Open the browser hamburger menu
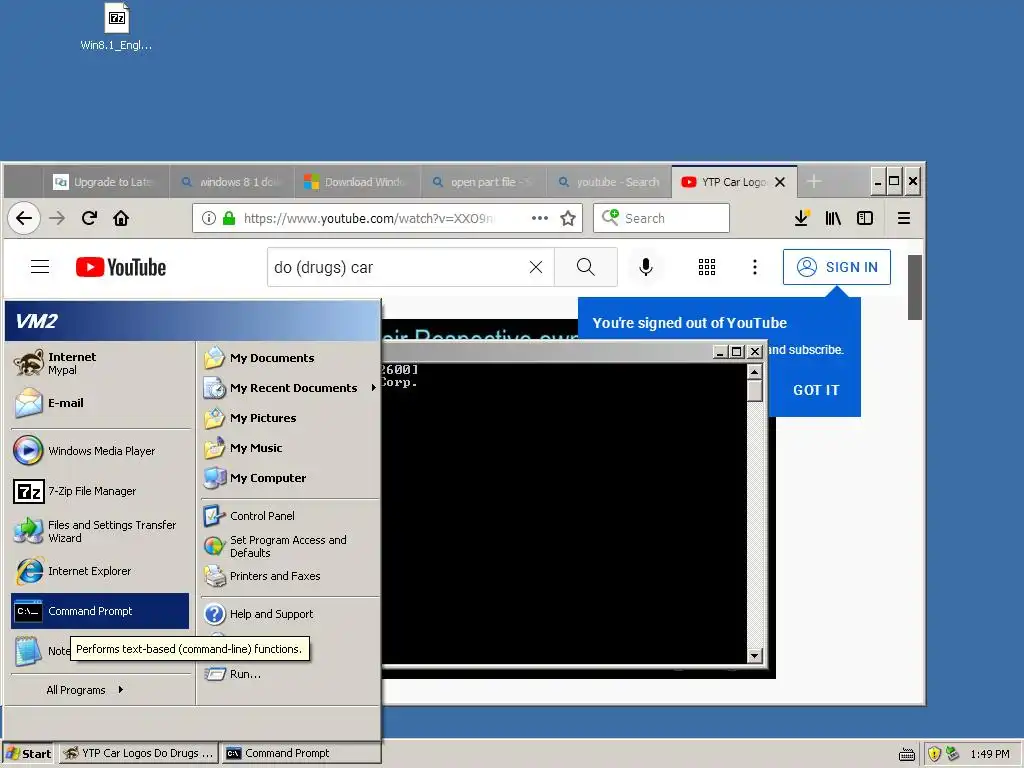Screen dimensions: 1024x768 click(904, 218)
